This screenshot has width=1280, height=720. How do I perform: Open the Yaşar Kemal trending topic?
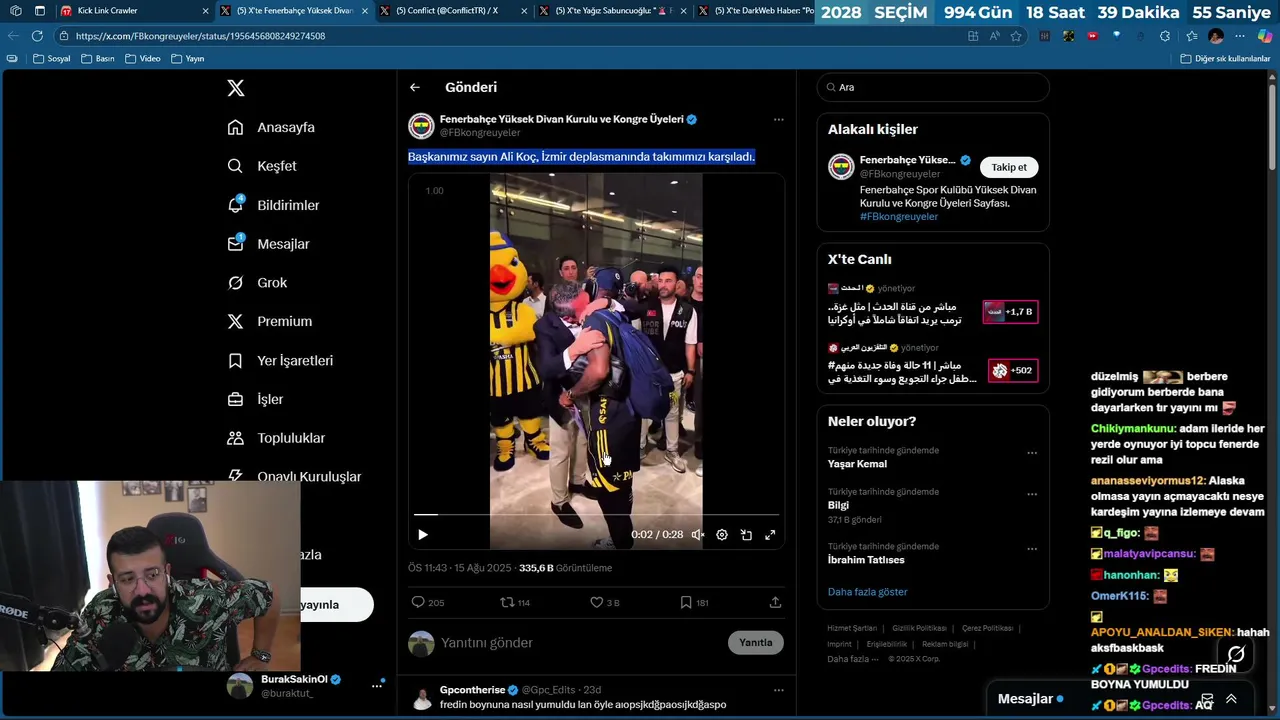(x=857, y=464)
